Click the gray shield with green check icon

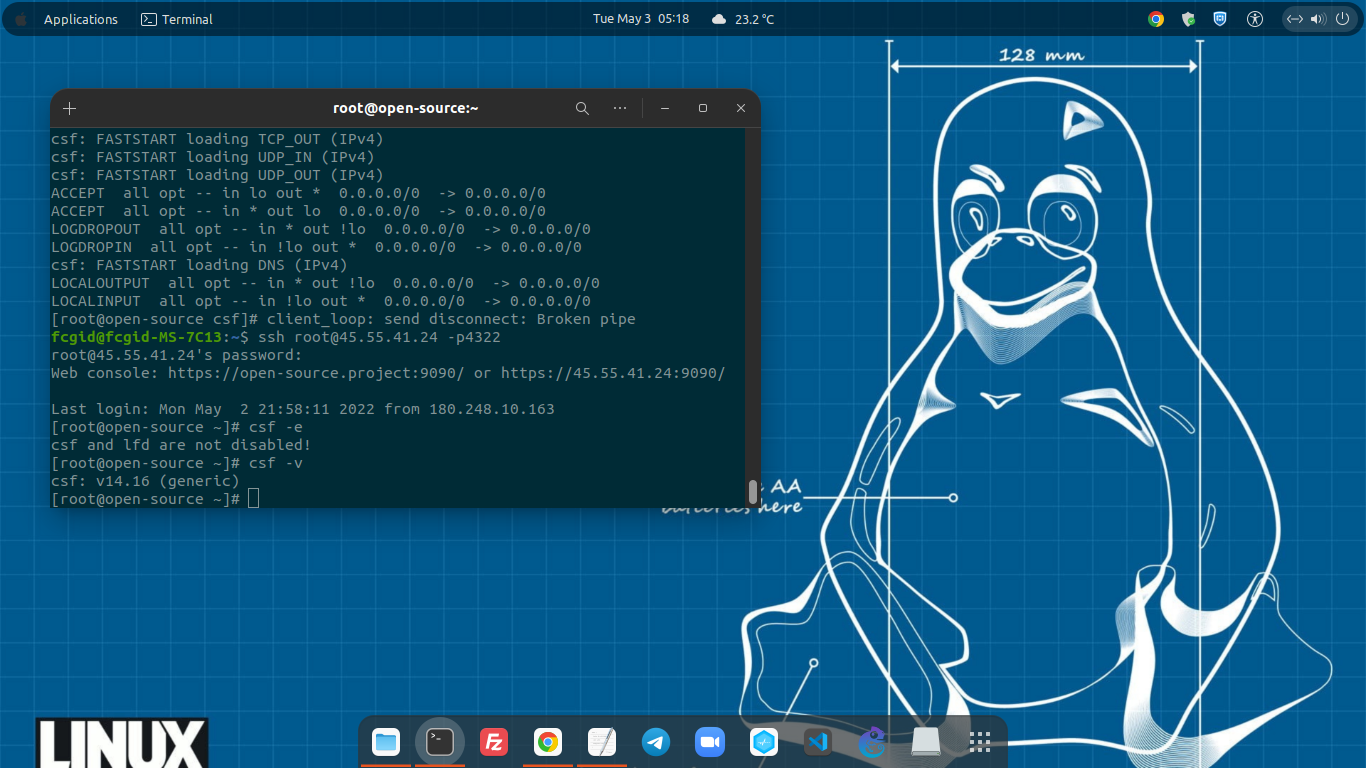click(x=1188, y=19)
